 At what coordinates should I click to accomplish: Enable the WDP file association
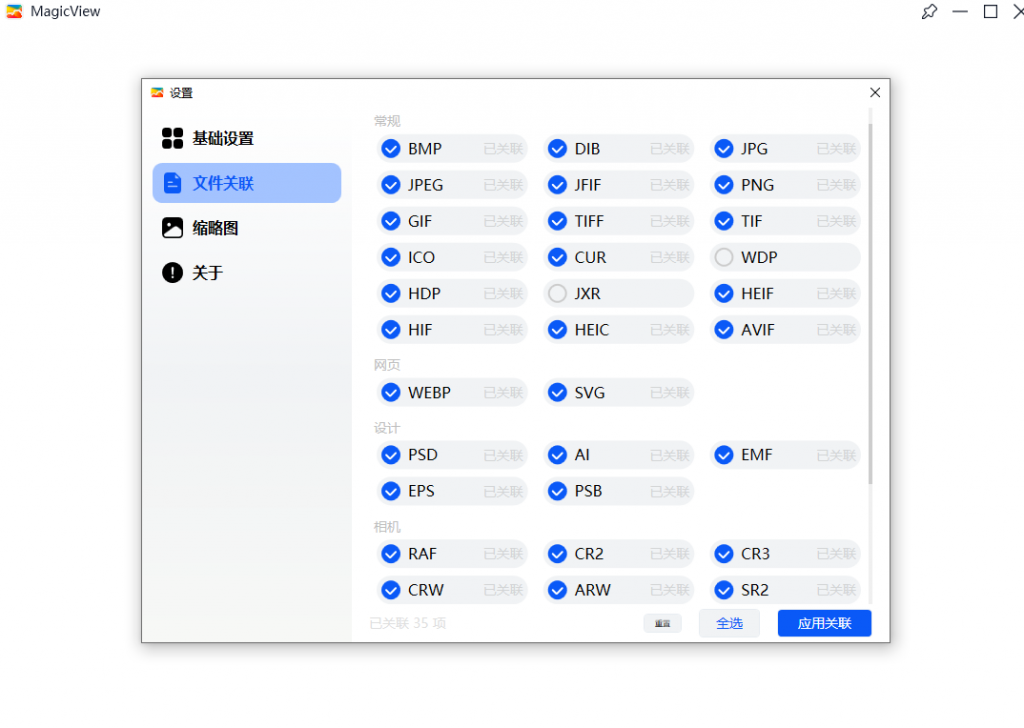pyautogui.click(x=724, y=257)
